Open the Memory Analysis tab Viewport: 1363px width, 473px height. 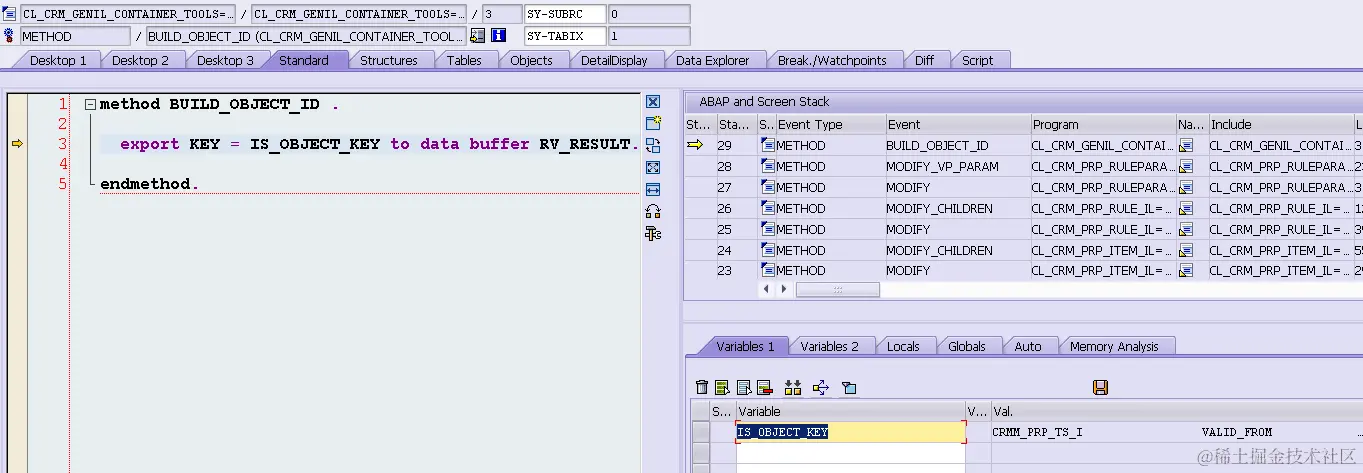coord(1114,346)
